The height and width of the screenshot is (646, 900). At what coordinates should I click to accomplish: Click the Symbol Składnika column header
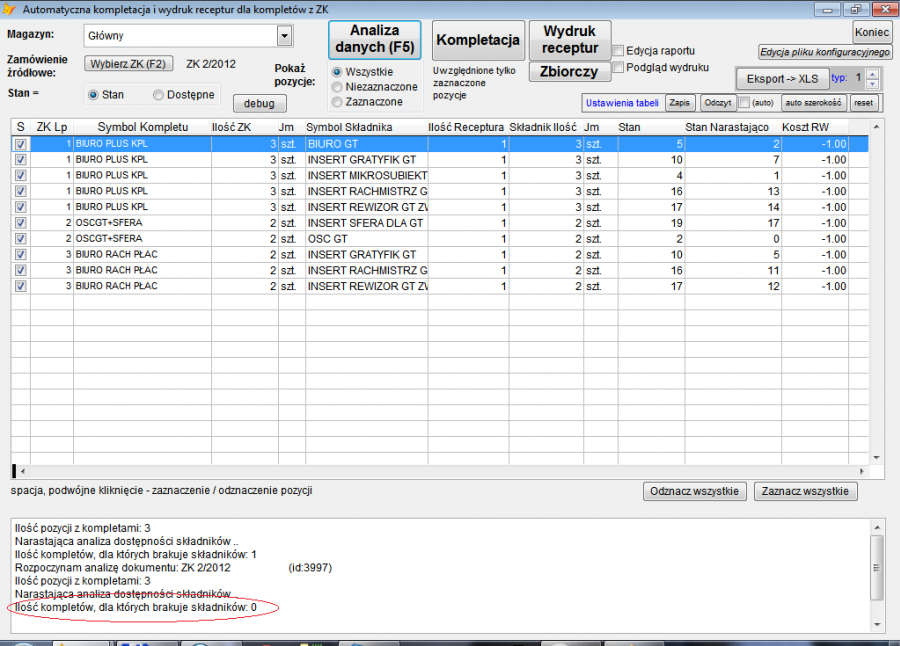367,127
